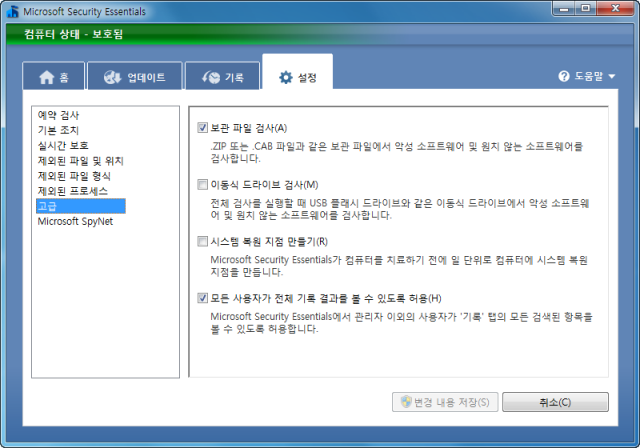Close the Security Essentials window
640x448 pixels.
click(616, 8)
